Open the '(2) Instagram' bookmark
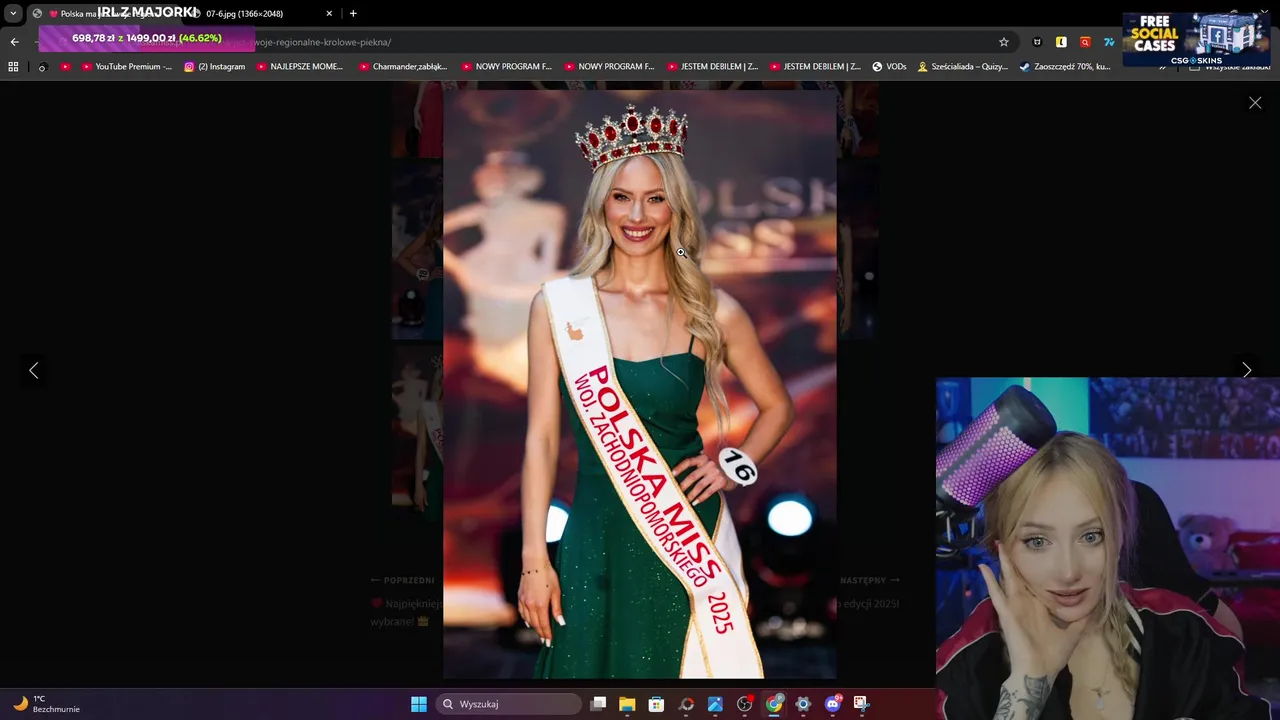The width and height of the screenshot is (1280, 720). [x=214, y=67]
